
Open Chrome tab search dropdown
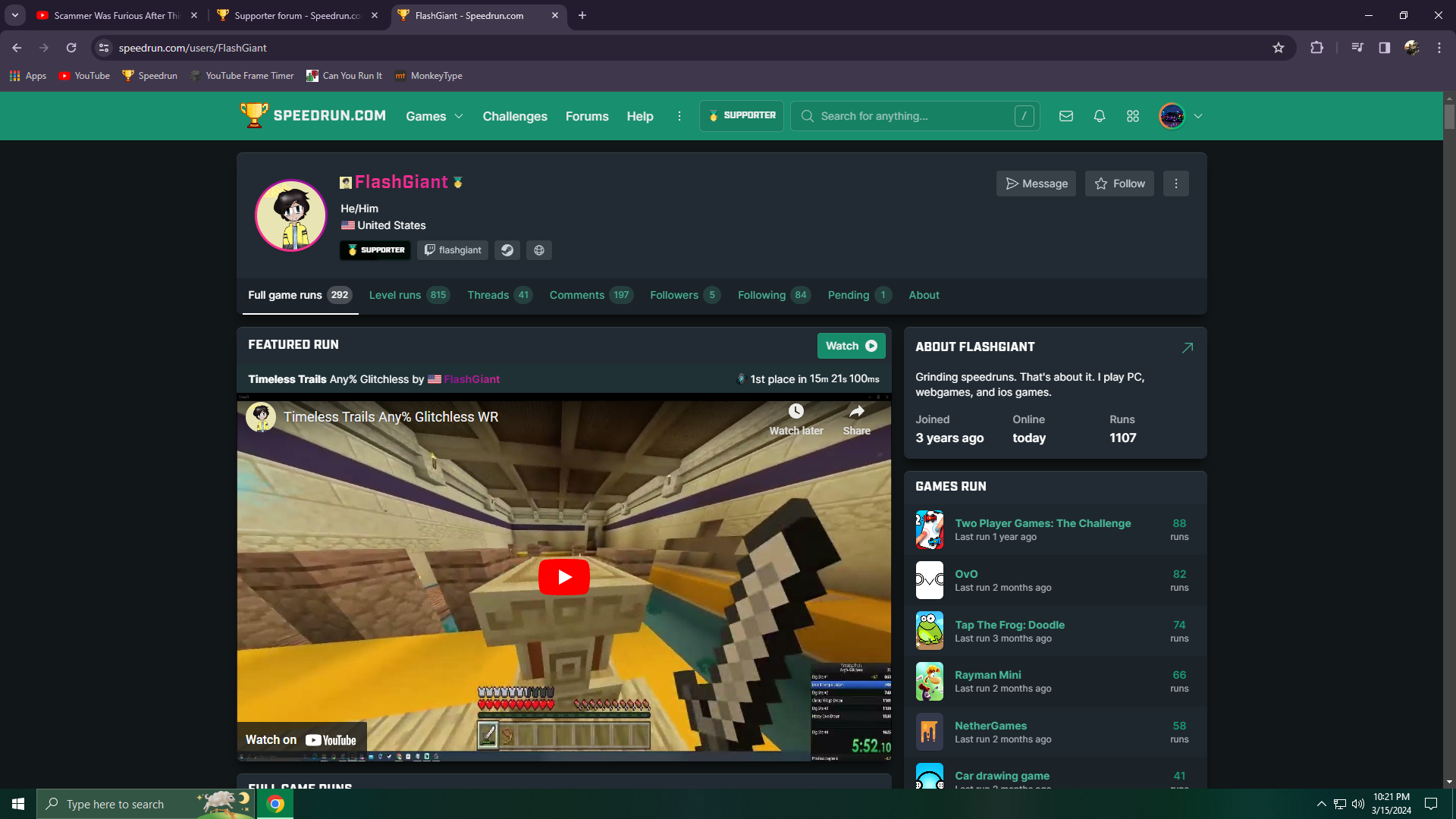click(x=15, y=15)
